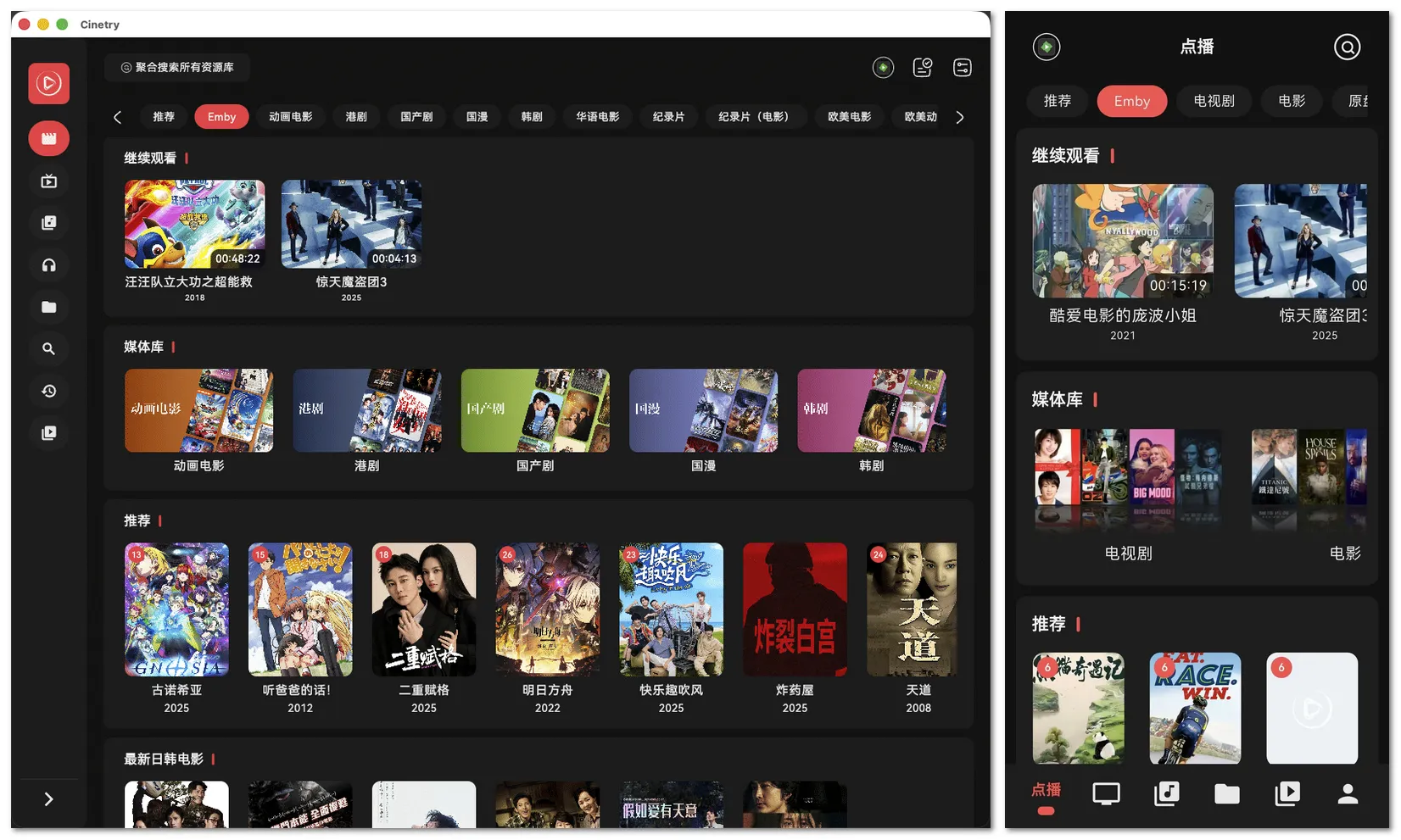Open the live TV section in sidebar
This screenshot has height=840, width=1401.
(48, 181)
